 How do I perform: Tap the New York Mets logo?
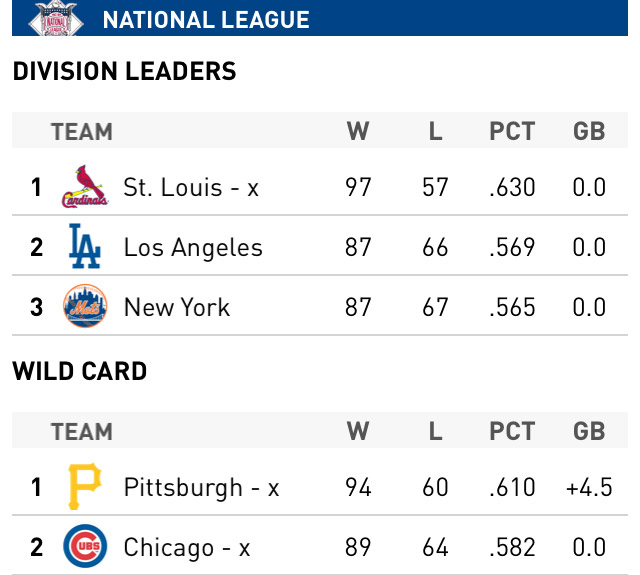[x=84, y=307]
